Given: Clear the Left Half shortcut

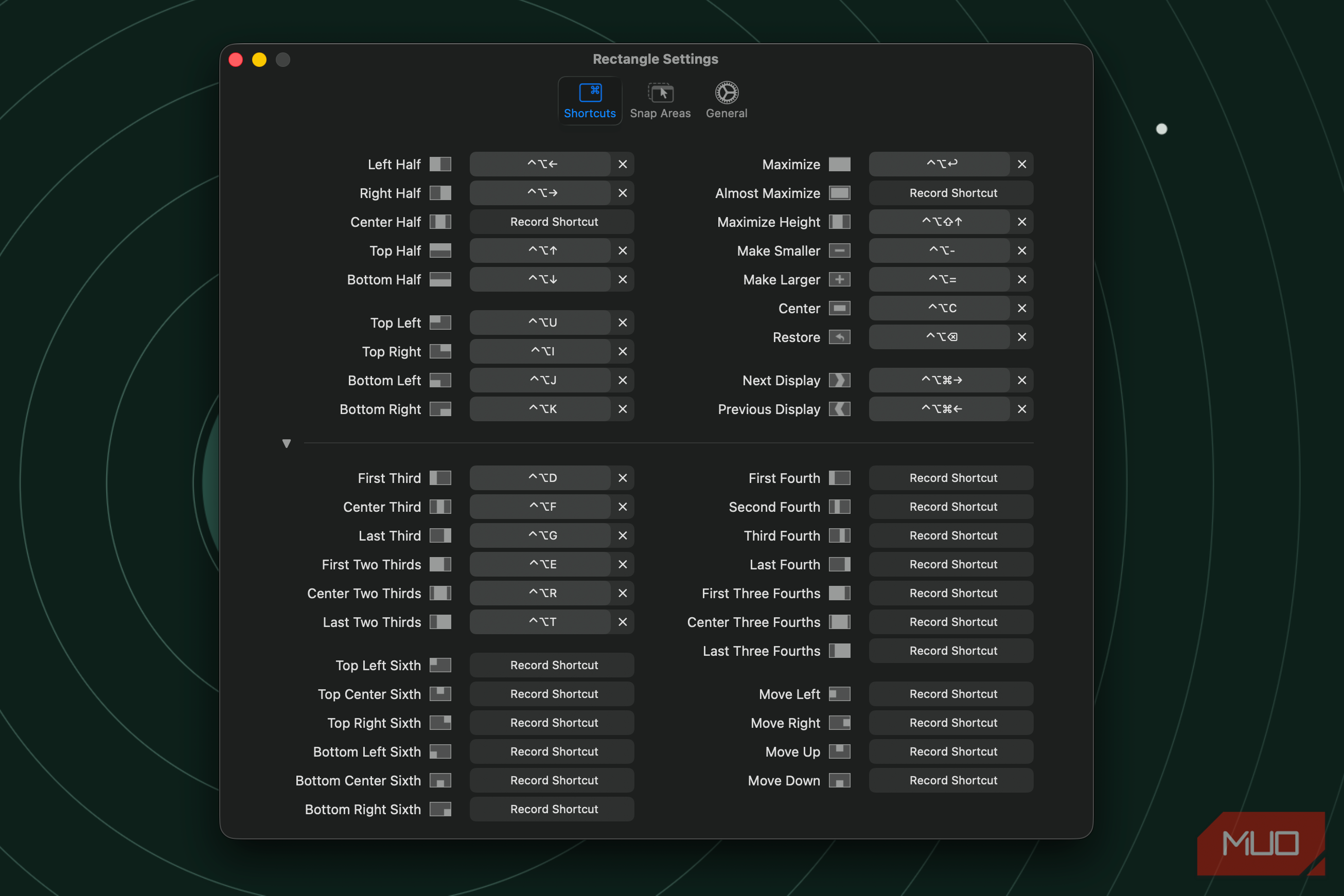Looking at the screenshot, I should coord(623,165).
